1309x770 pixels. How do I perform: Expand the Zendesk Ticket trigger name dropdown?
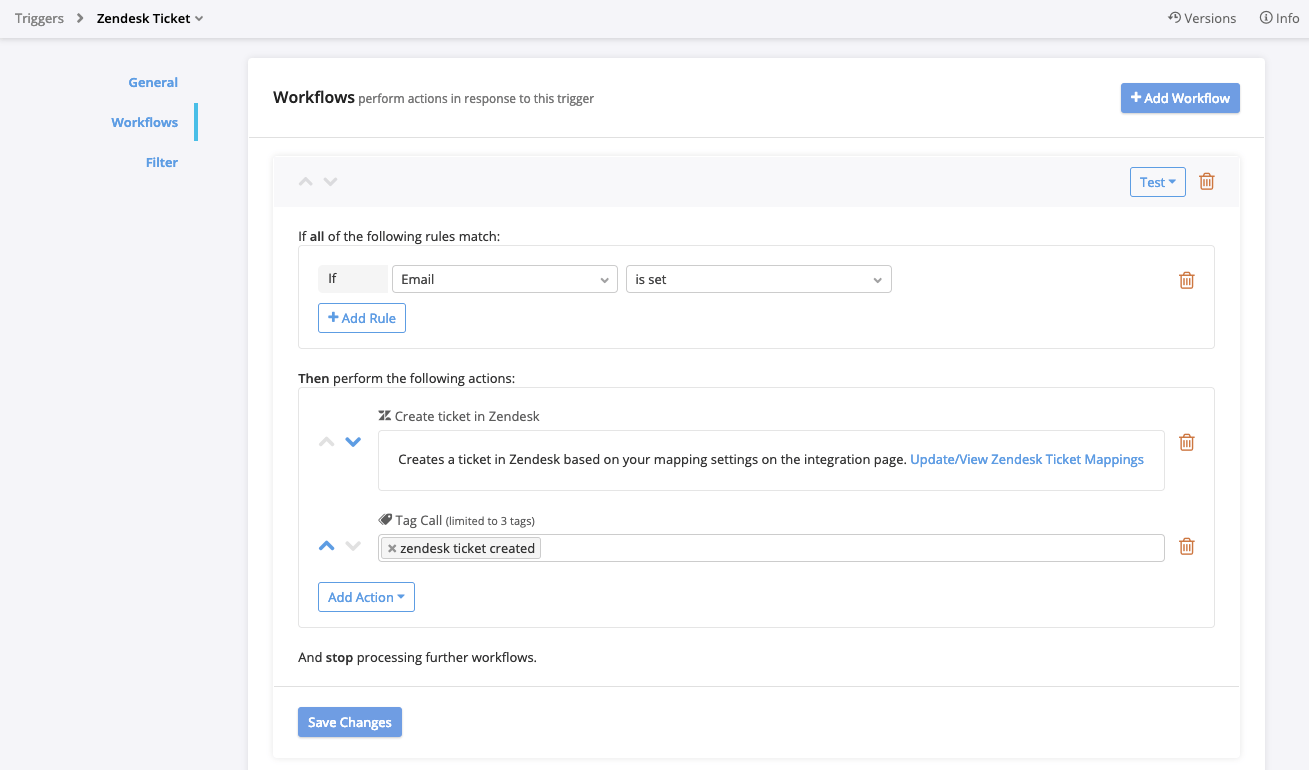coord(197,17)
